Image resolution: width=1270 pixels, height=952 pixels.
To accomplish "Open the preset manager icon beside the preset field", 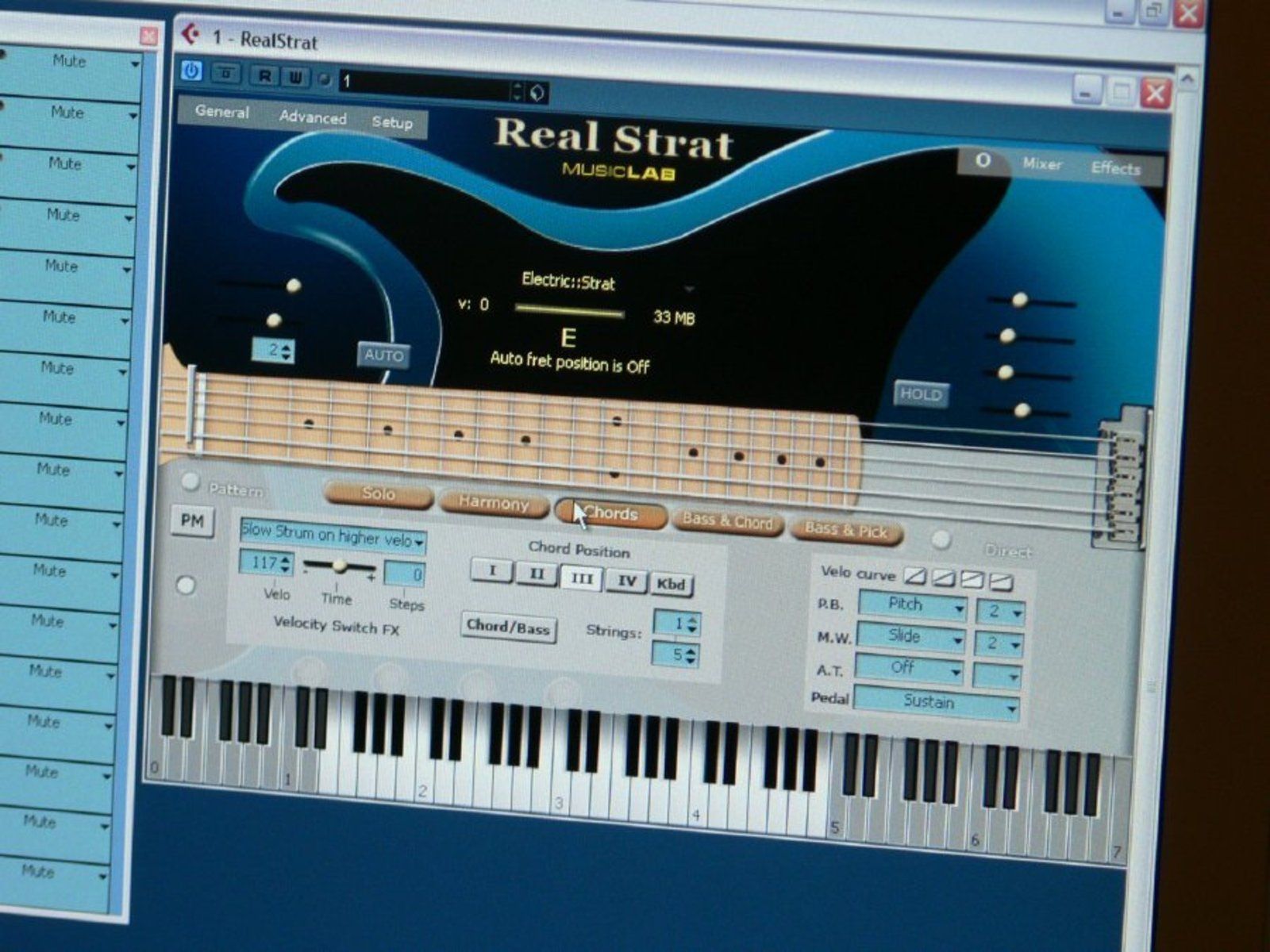I will coord(537,93).
